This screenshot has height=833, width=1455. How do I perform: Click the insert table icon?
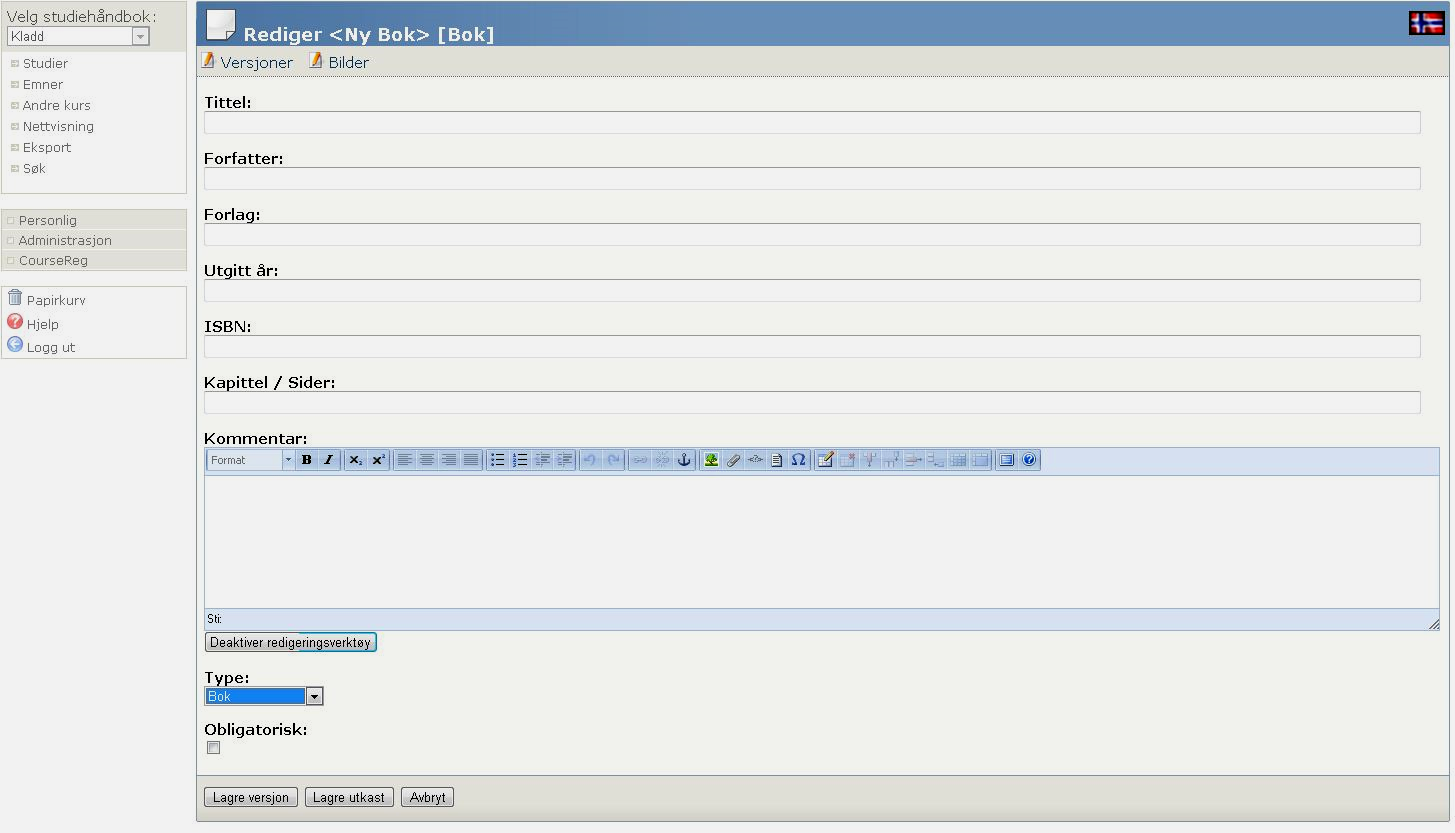[825, 460]
